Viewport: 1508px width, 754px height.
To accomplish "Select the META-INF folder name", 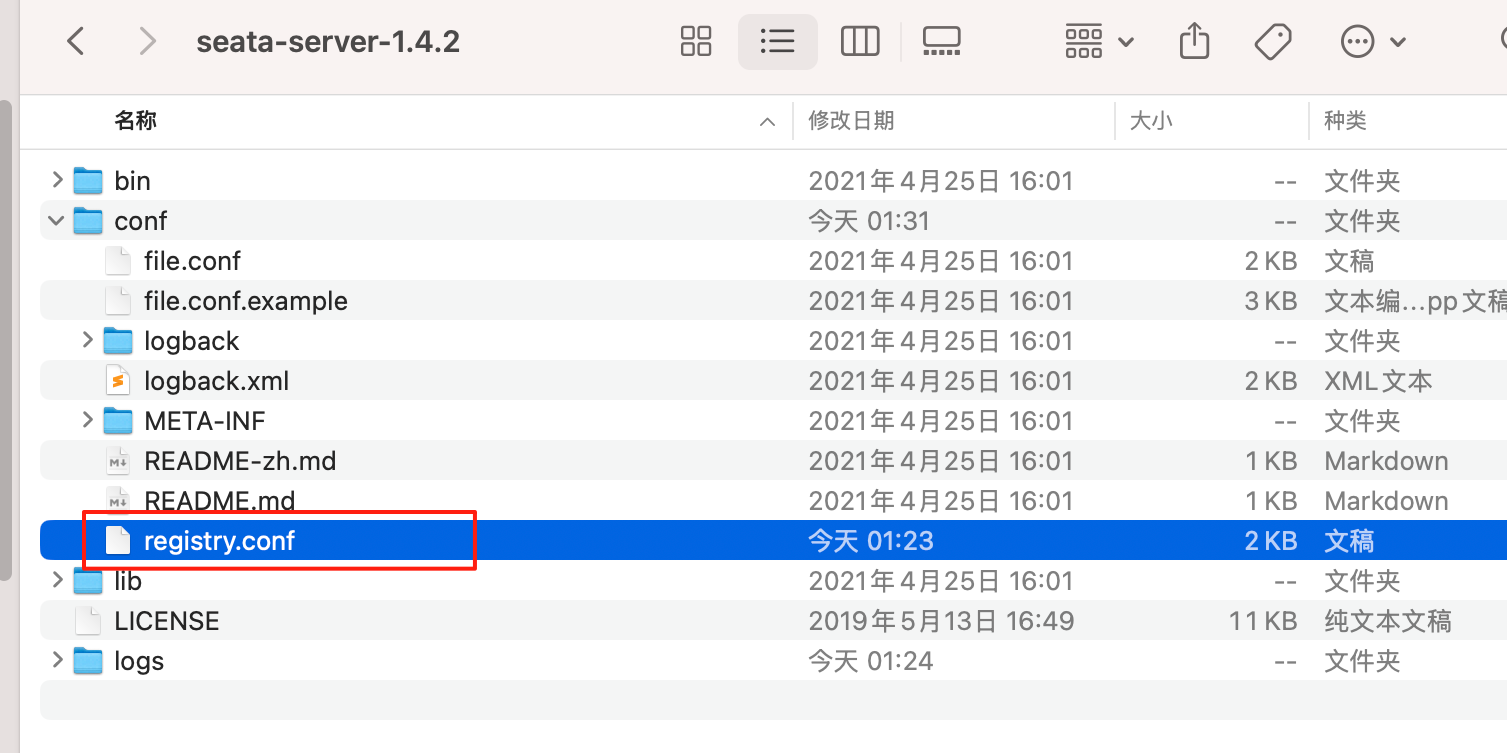I will coord(205,421).
